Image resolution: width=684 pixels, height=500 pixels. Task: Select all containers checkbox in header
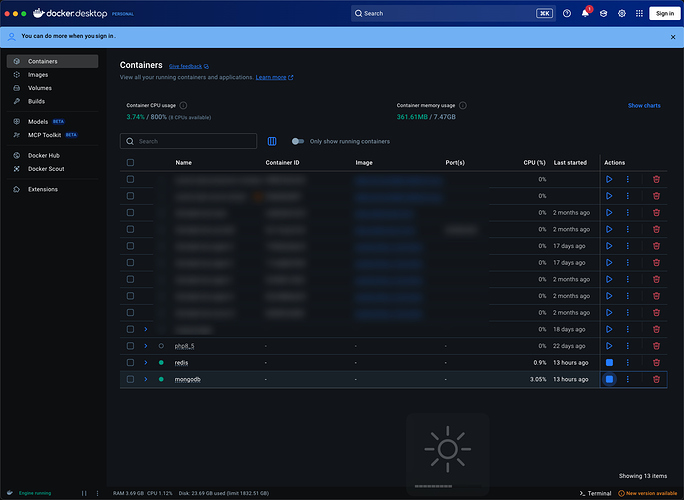[x=130, y=162]
